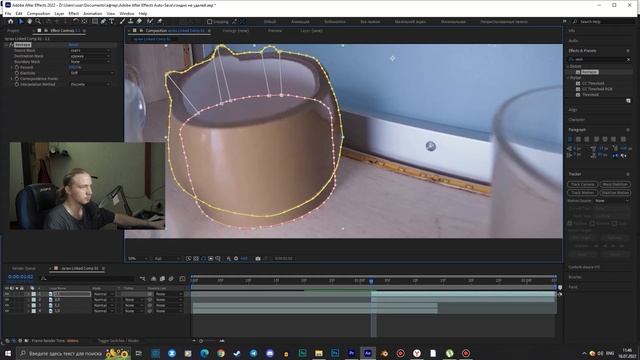Toggle the visibility eye for layer 1

coord(7,294)
